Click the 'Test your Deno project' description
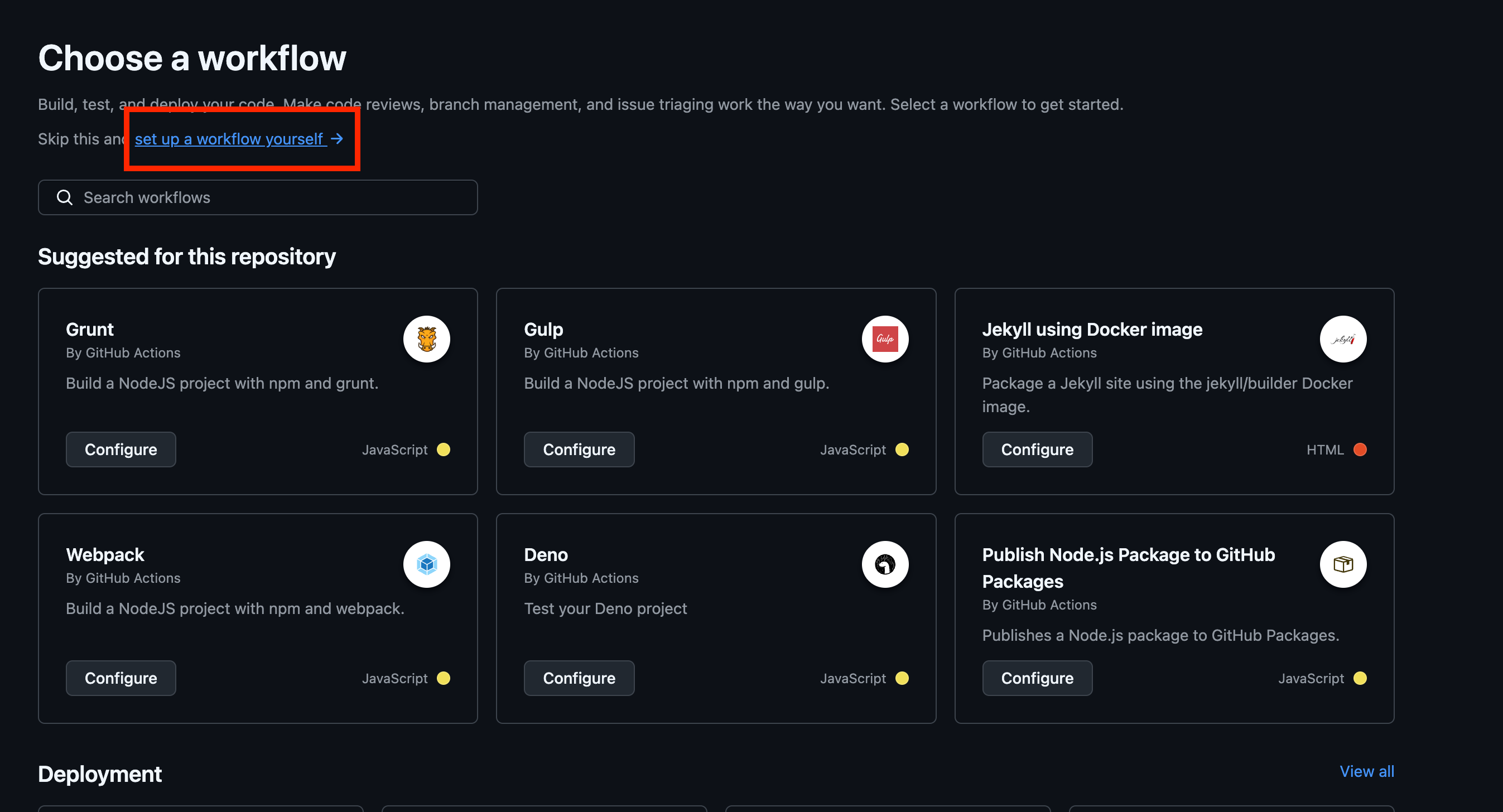This screenshot has width=1503, height=812. pos(605,608)
